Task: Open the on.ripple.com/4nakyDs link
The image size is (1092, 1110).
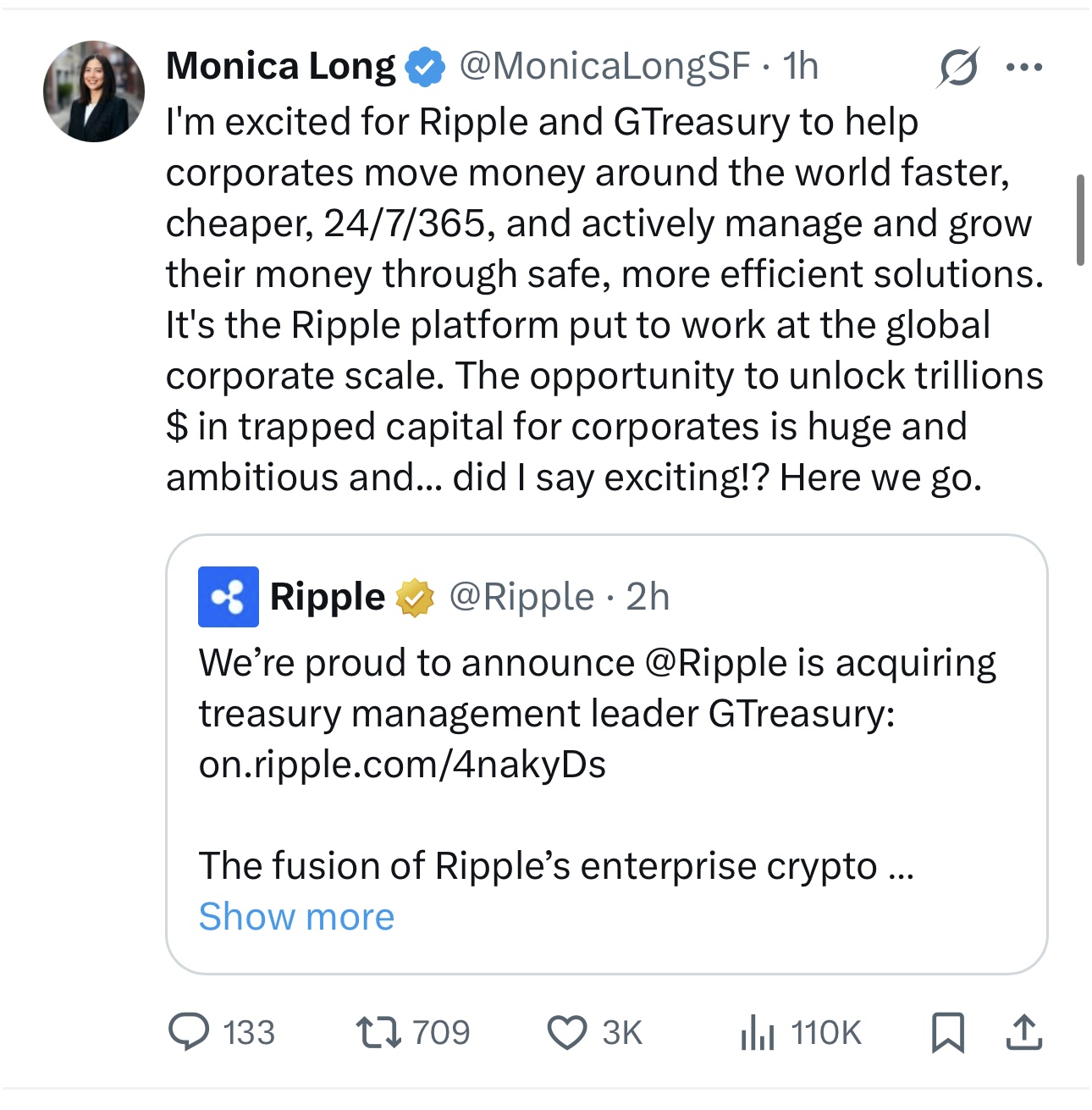Action: point(402,765)
